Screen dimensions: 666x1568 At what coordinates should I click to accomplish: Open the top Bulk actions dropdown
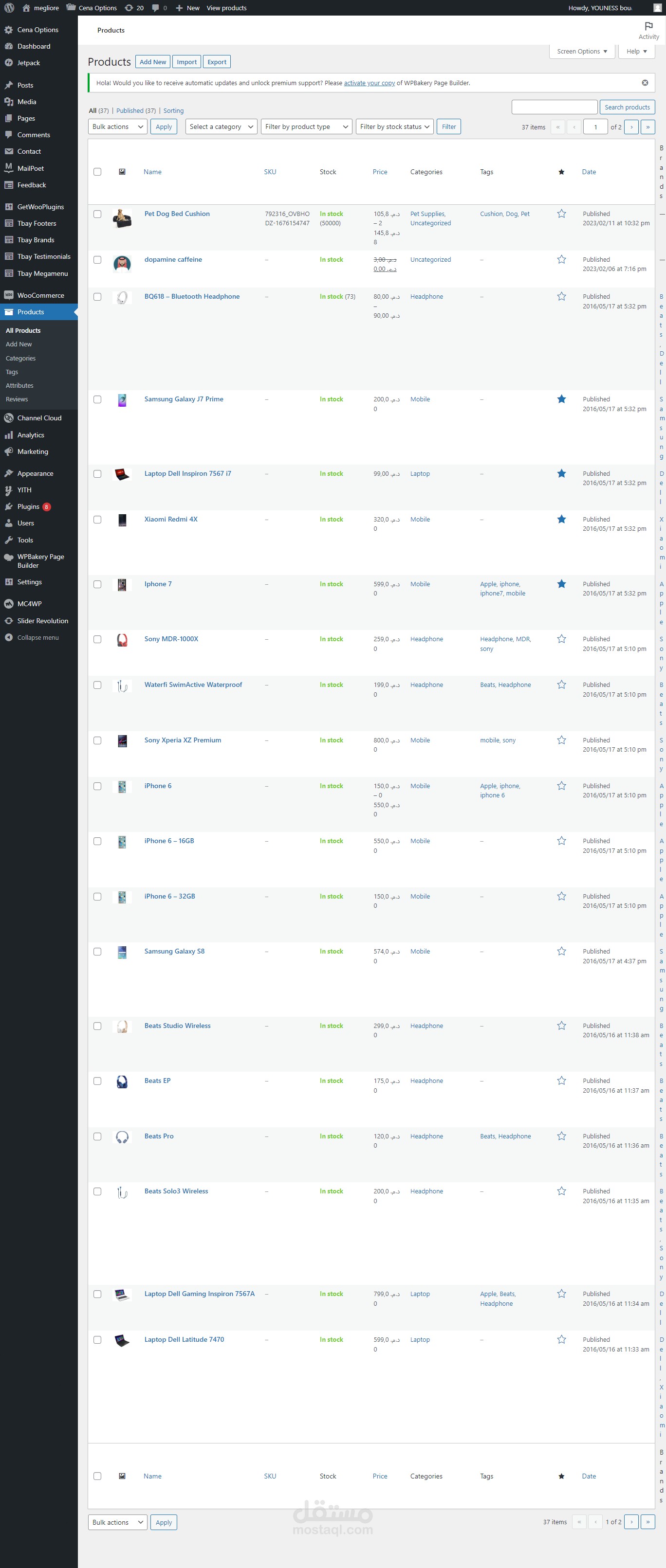pos(118,126)
